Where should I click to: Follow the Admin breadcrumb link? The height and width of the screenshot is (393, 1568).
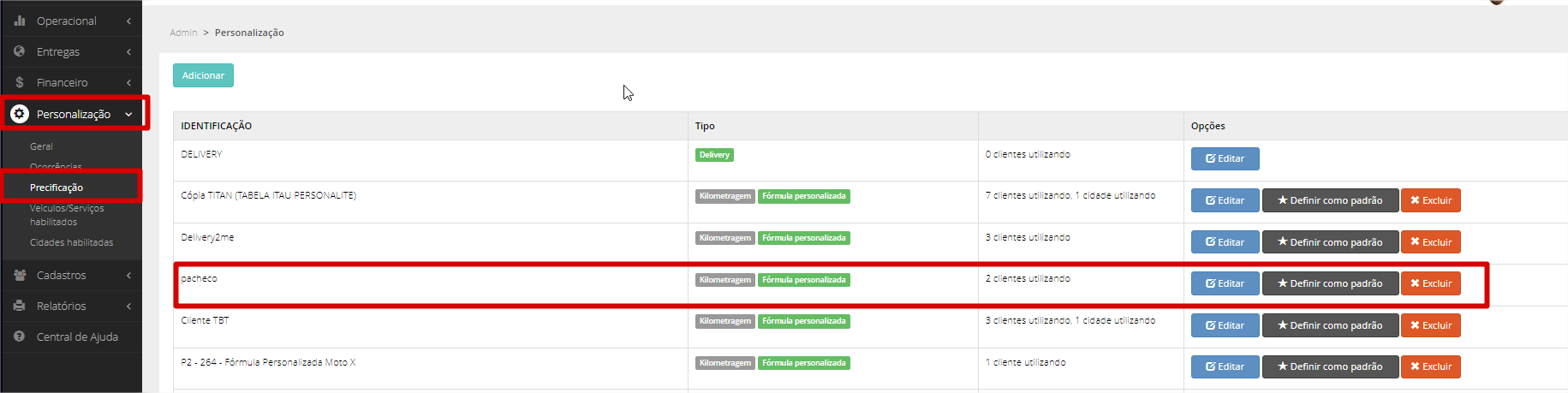[183, 33]
